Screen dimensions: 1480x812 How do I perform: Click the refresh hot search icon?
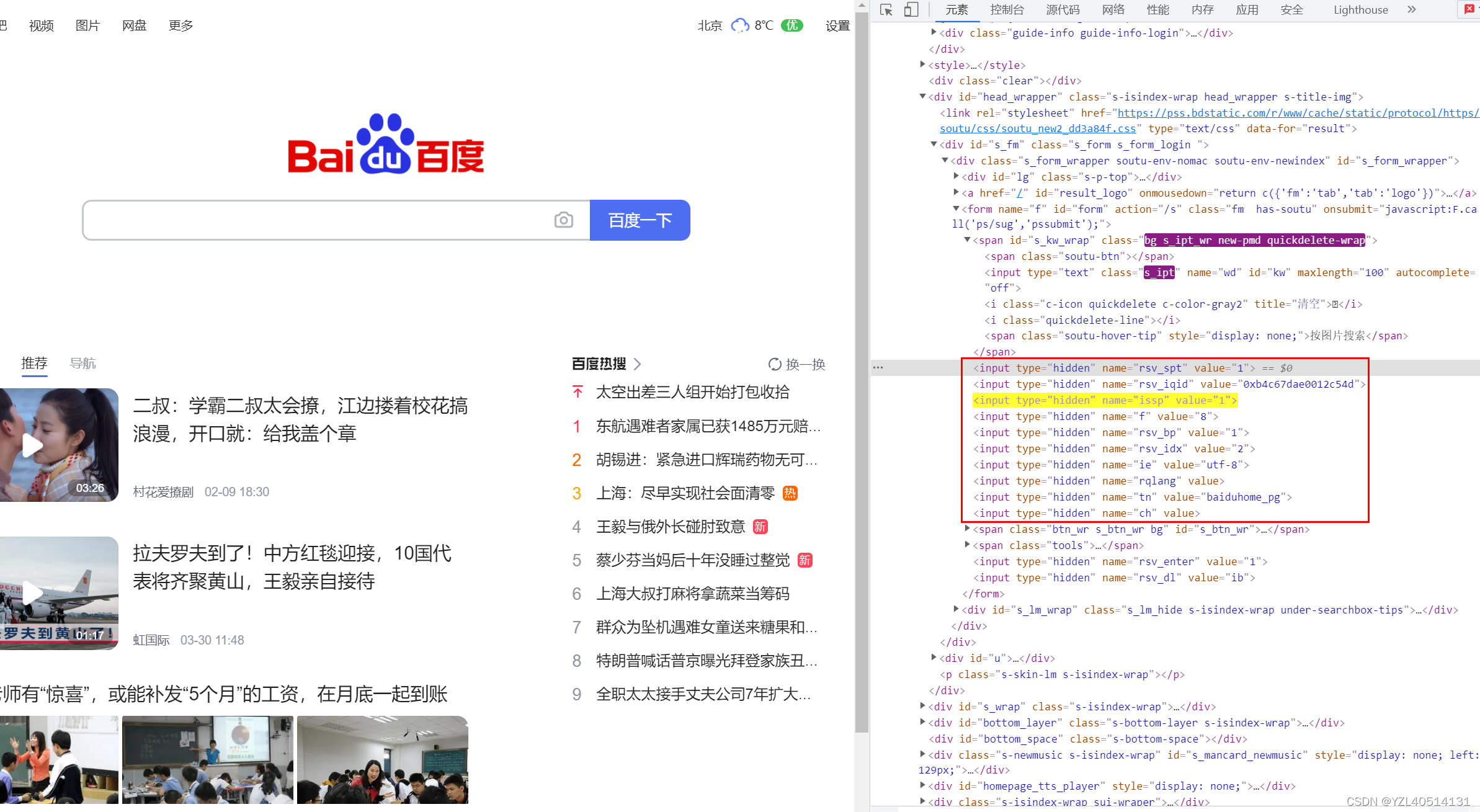(775, 364)
